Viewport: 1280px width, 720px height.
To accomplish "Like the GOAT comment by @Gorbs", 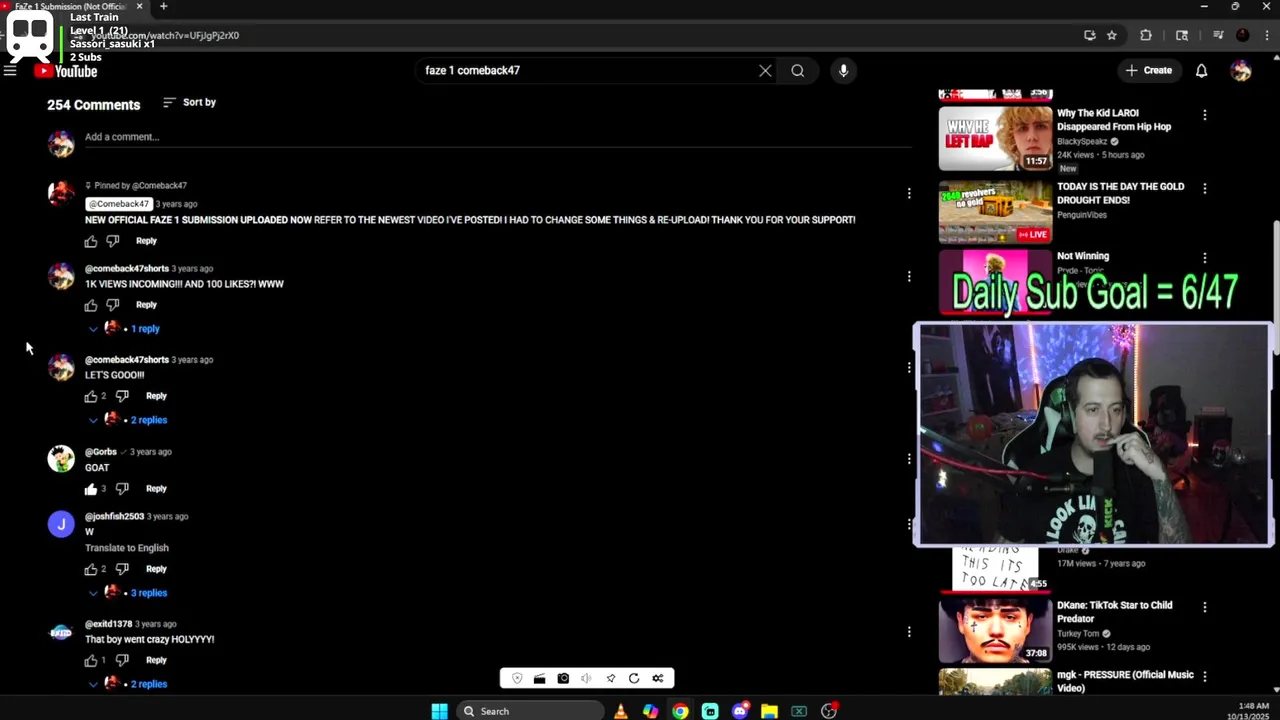I will click(91, 489).
